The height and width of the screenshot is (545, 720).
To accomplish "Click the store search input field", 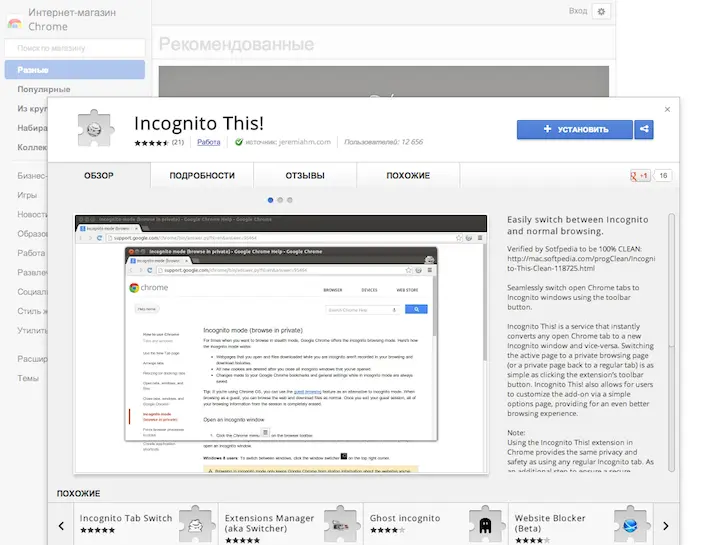I will tap(75, 48).
